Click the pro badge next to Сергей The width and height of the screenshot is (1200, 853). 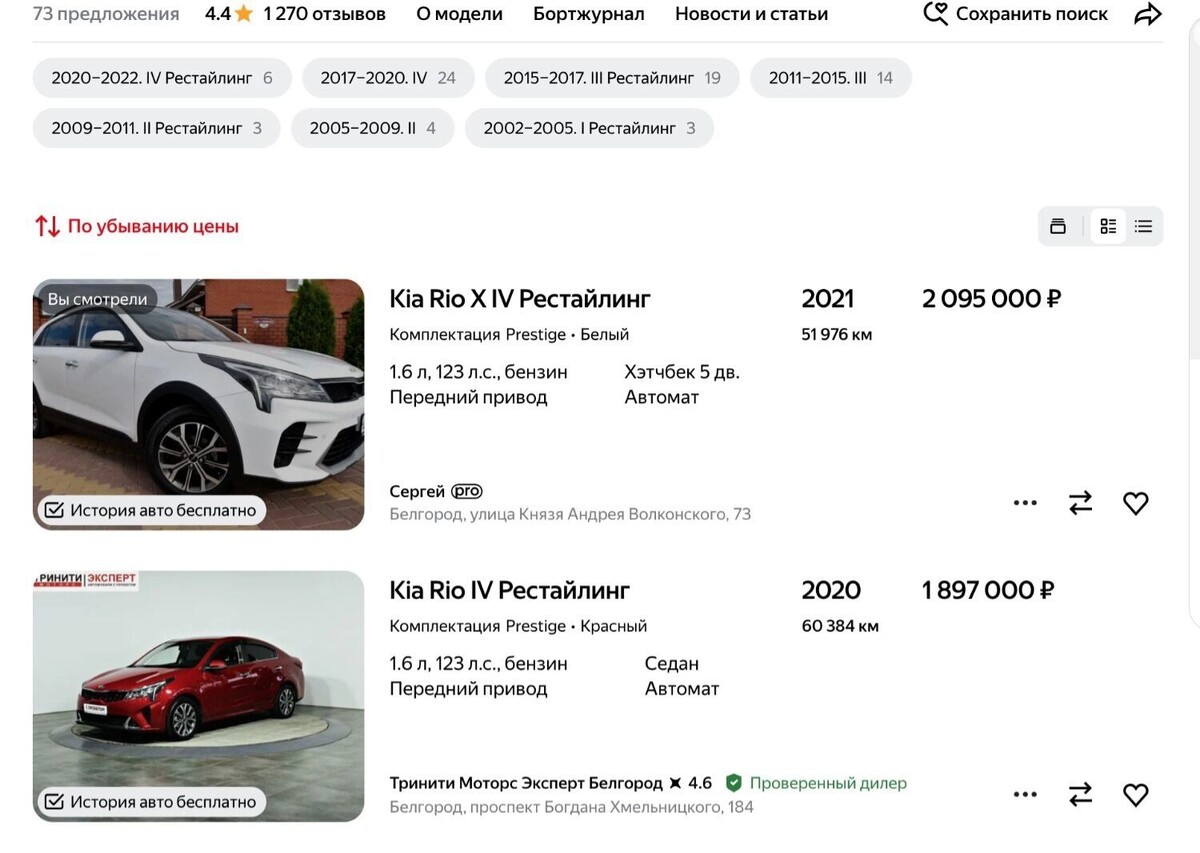(467, 491)
